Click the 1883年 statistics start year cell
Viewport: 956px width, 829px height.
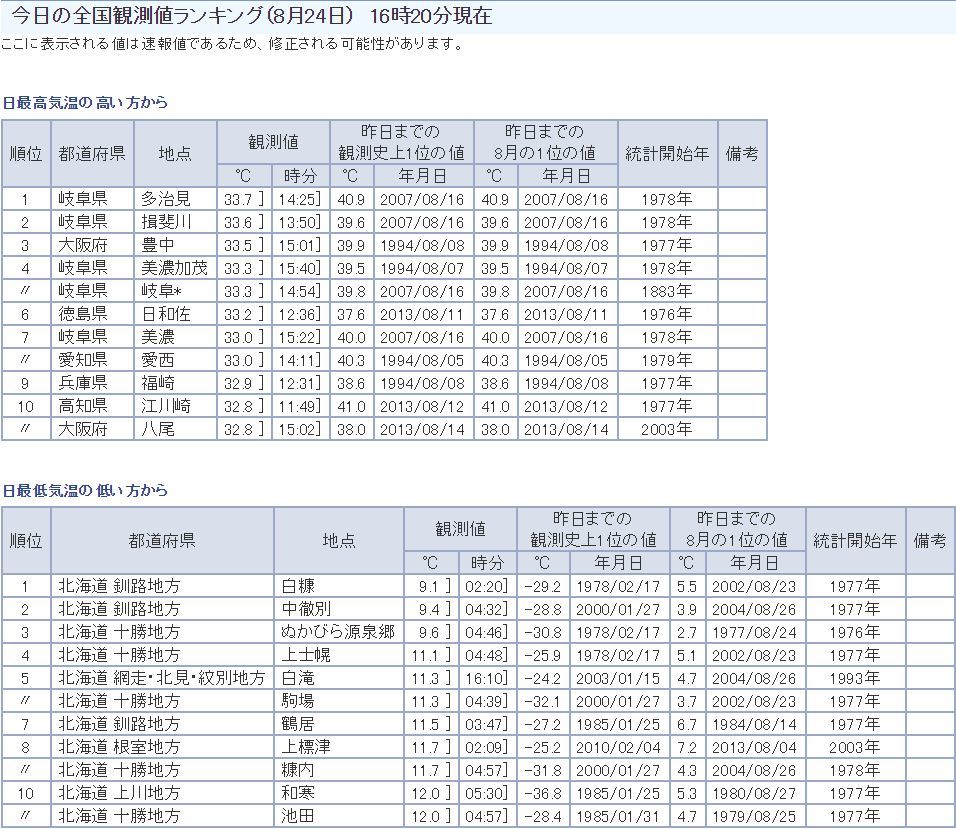667,291
